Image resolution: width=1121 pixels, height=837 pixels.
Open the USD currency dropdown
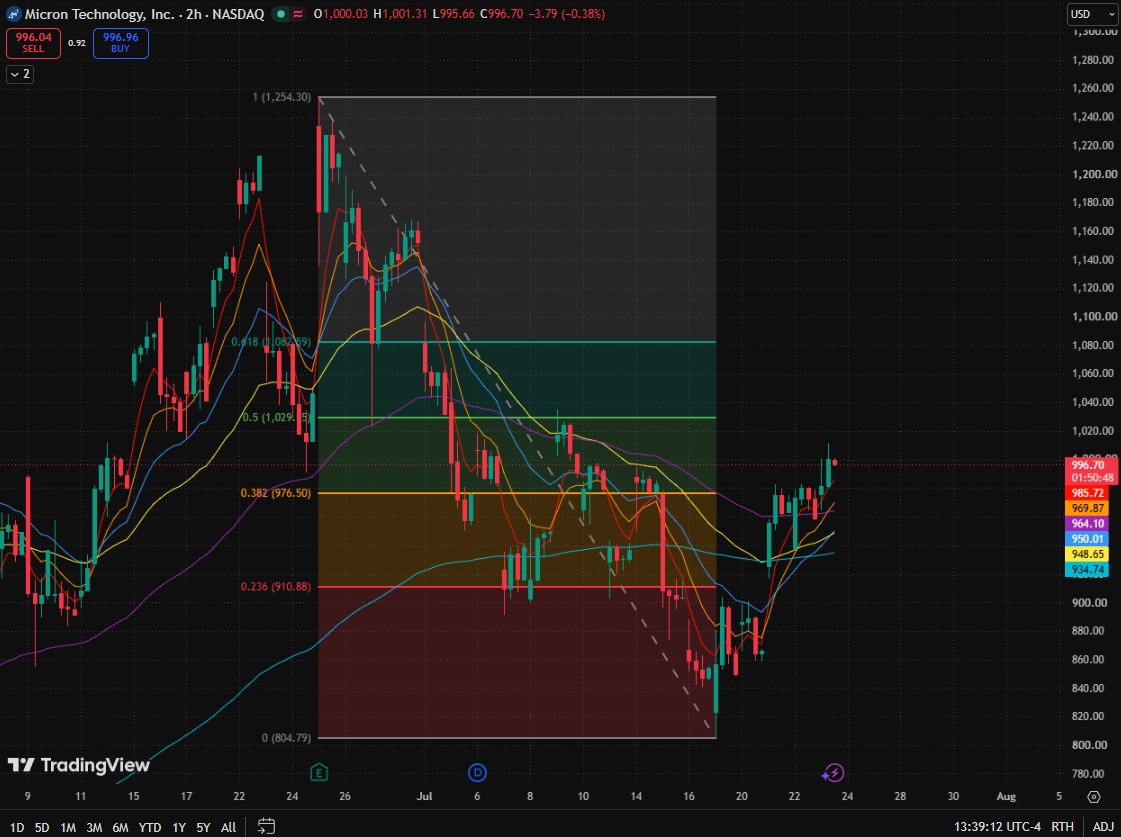pos(1087,14)
